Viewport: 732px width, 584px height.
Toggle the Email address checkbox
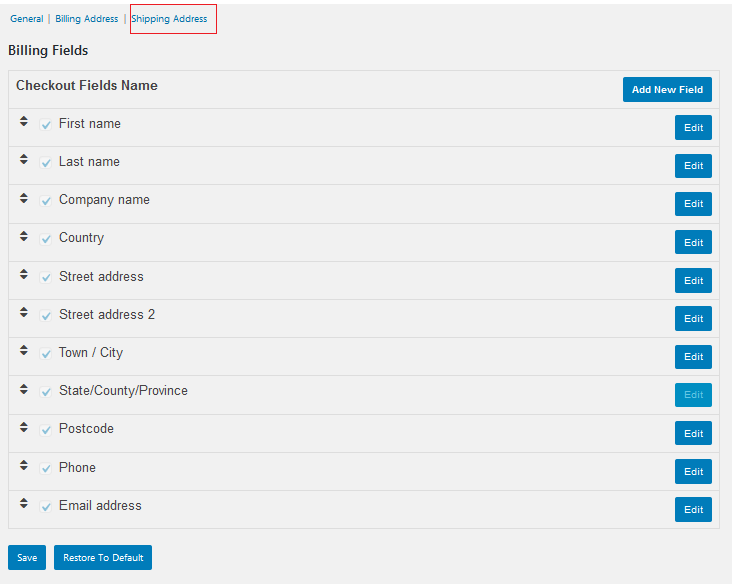[x=45, y=507]
